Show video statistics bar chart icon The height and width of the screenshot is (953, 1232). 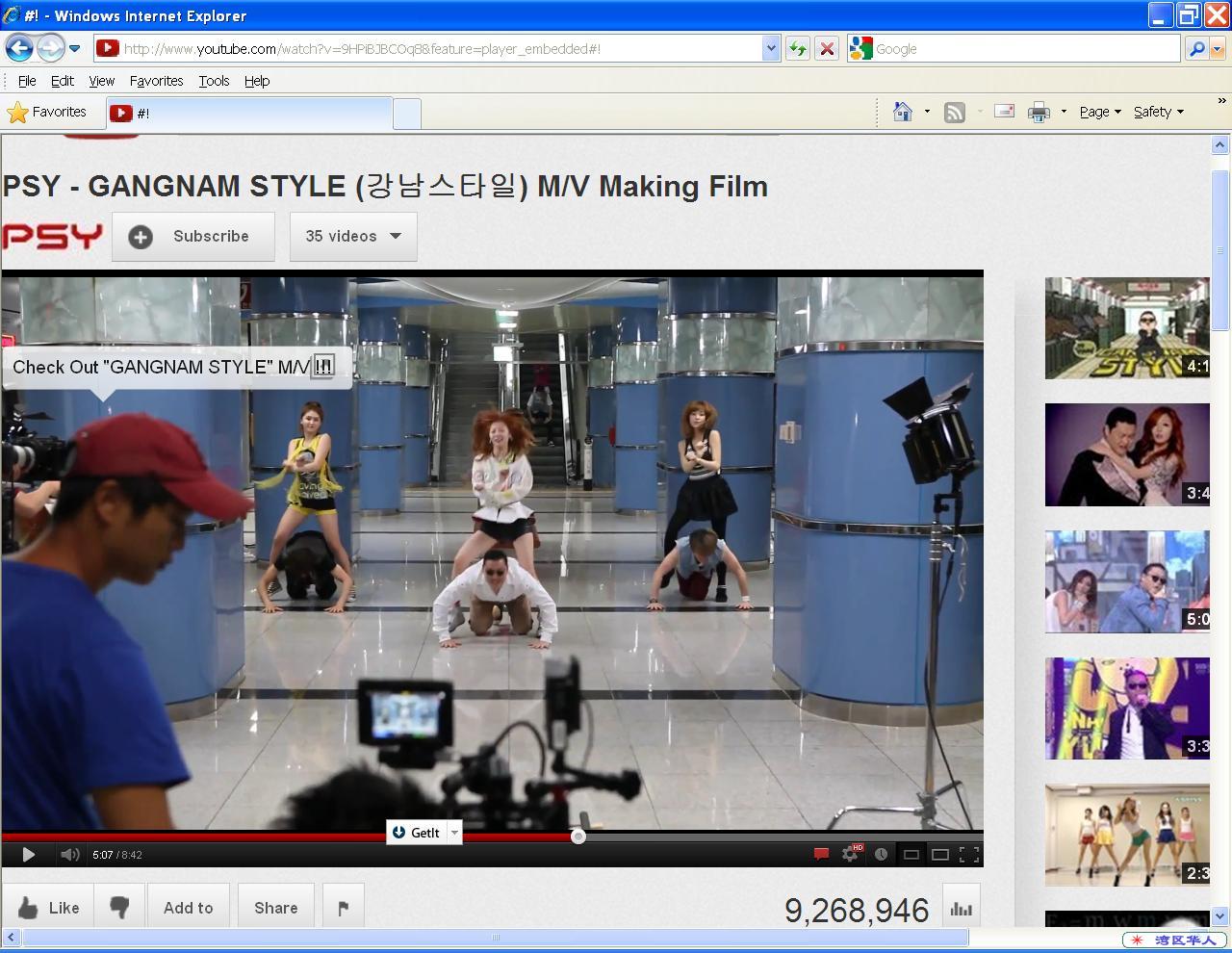tap(961, 908)
